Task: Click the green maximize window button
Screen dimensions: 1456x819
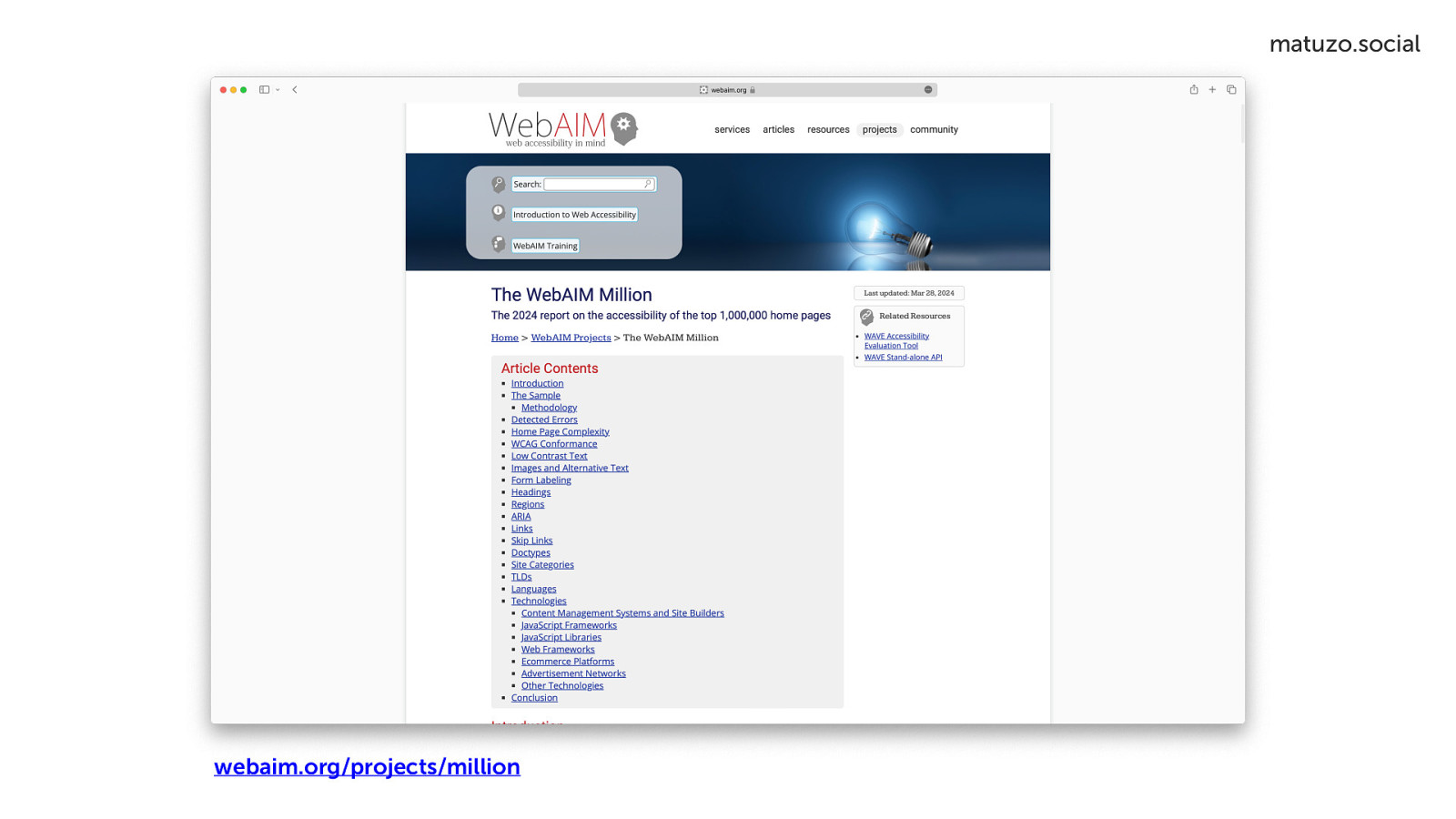Action: click(243, 89)
